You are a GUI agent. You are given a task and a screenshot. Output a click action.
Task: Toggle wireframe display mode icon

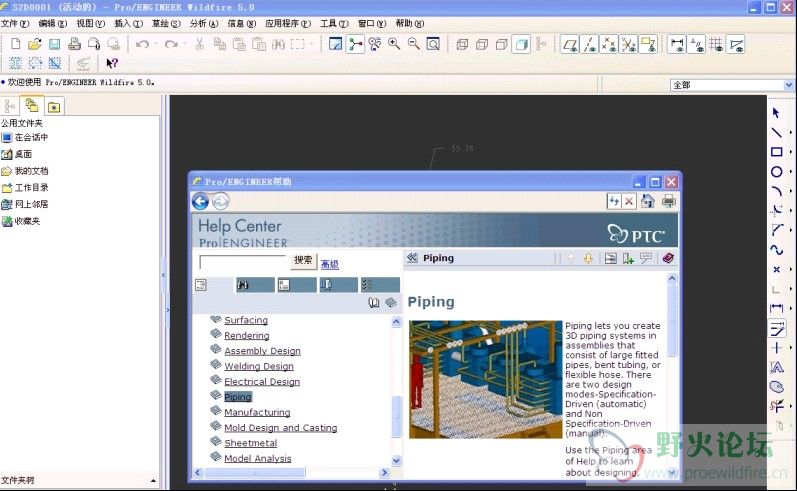click(462, 45)
